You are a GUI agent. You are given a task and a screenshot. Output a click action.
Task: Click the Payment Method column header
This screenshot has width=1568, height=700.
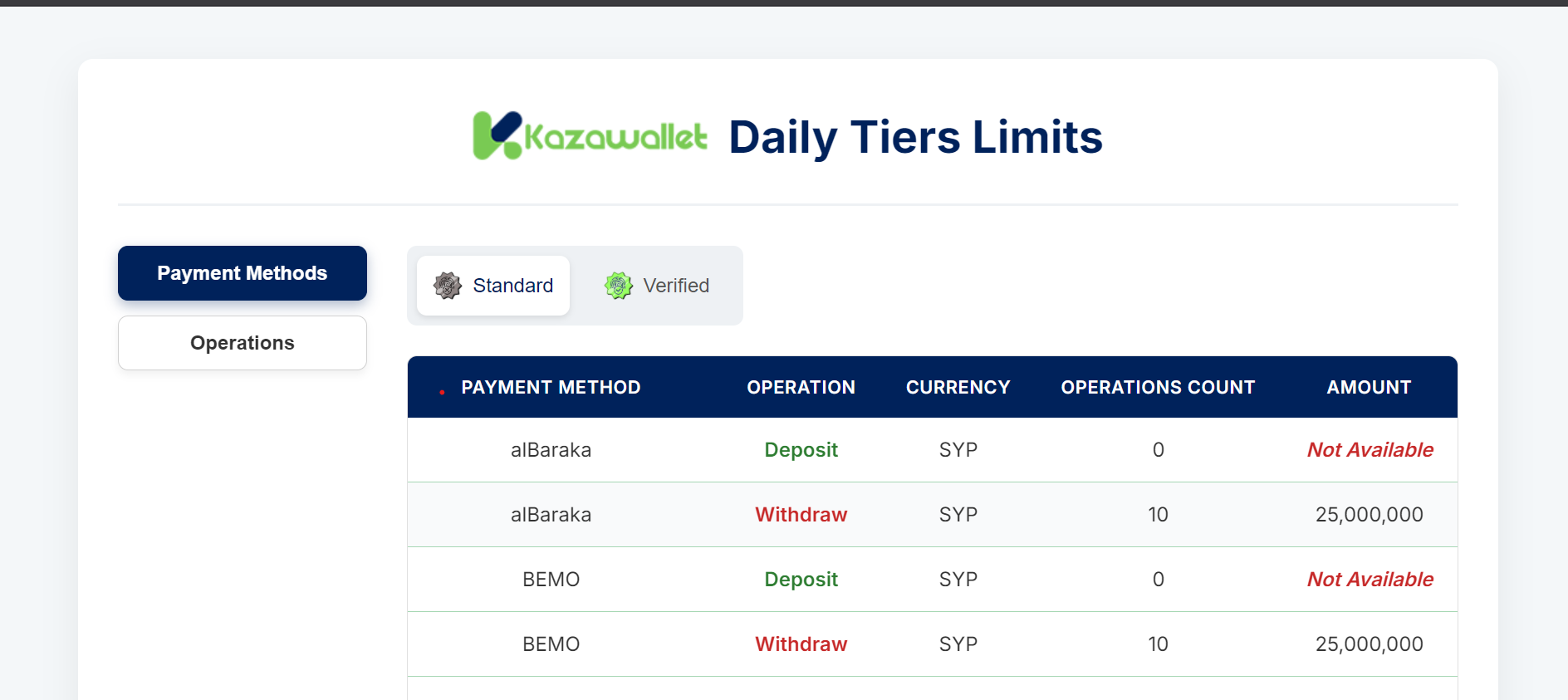coord(551,388)
